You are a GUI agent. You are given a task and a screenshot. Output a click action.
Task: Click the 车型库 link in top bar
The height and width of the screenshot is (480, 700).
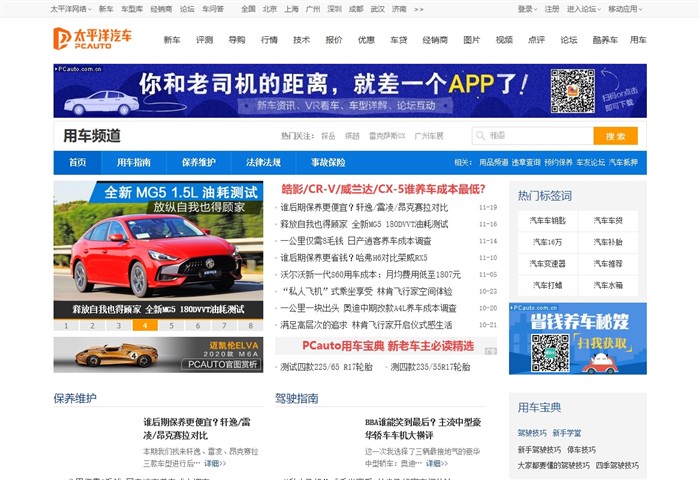132,9
